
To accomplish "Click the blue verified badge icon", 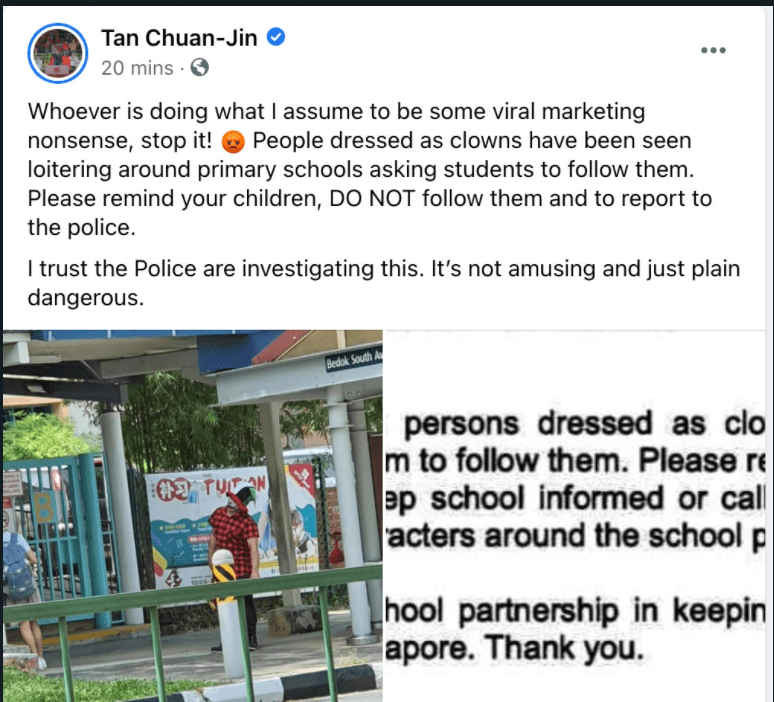I will coord(276,37).
